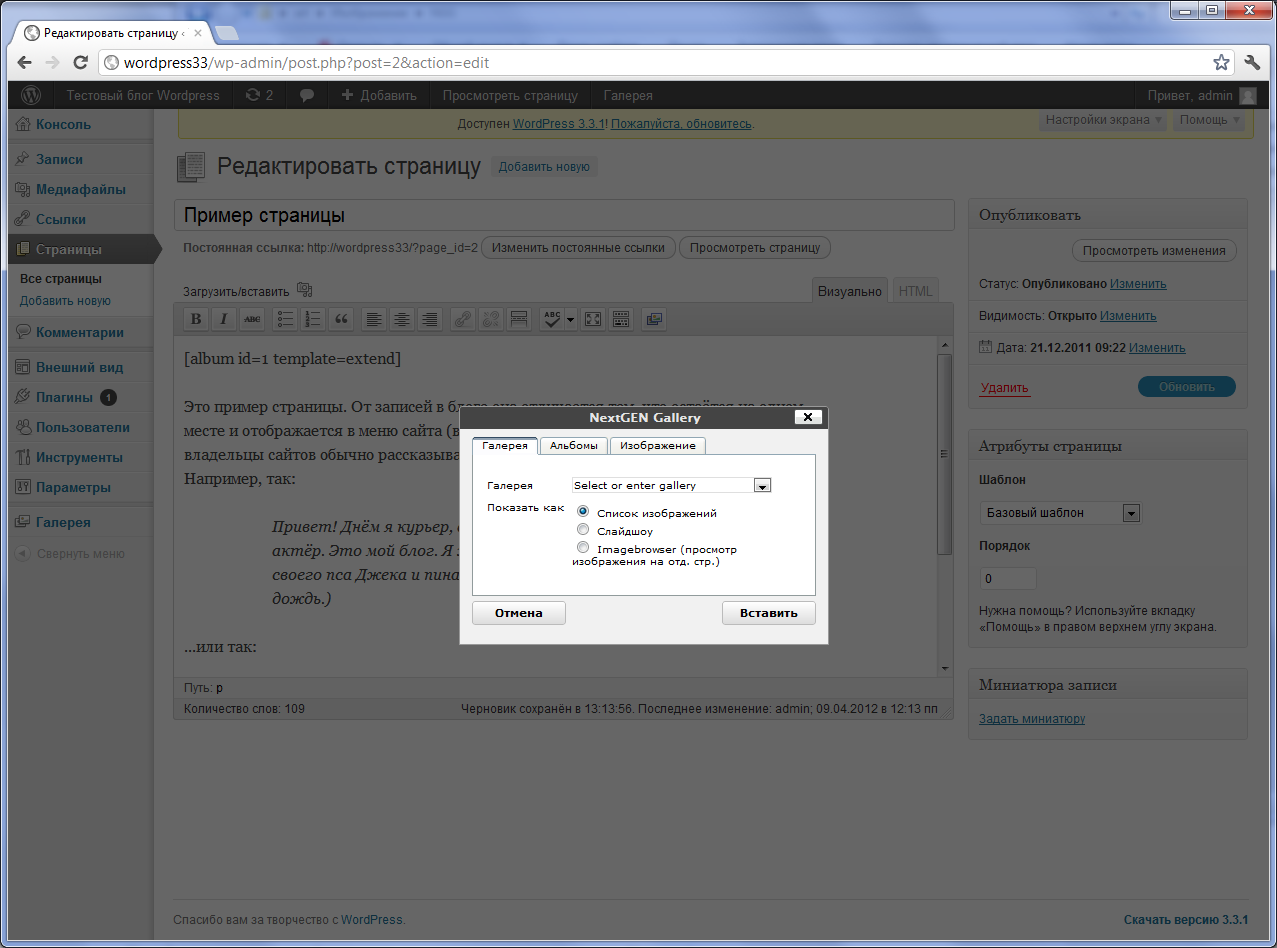Image resolution: width=1277 pixels, height=948 pixels.
Task: Click the unlink icon
Action: click(490, 320)
